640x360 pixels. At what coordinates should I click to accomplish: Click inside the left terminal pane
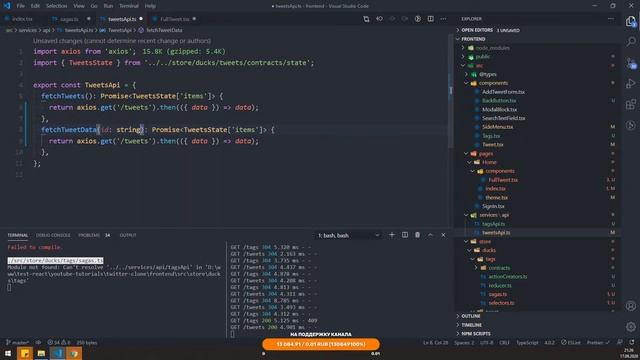(x=114, y=290)
